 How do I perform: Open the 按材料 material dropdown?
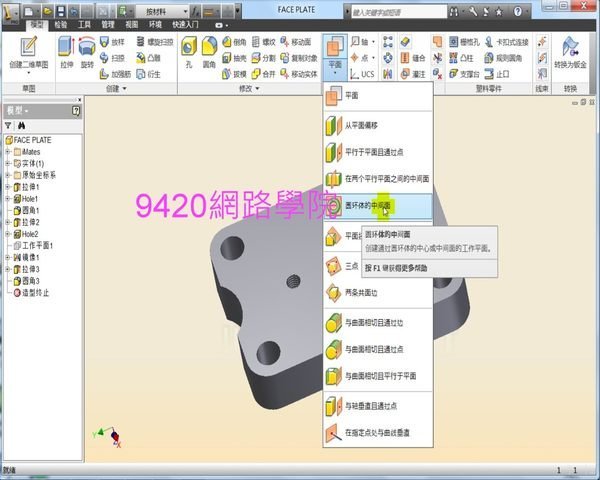[x=163, y=12]
